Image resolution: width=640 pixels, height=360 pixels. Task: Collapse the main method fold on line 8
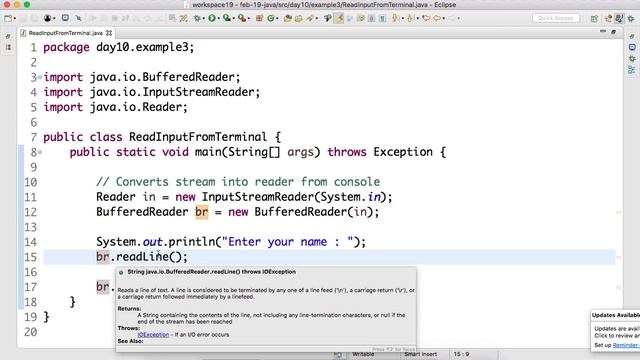[40, 152]
